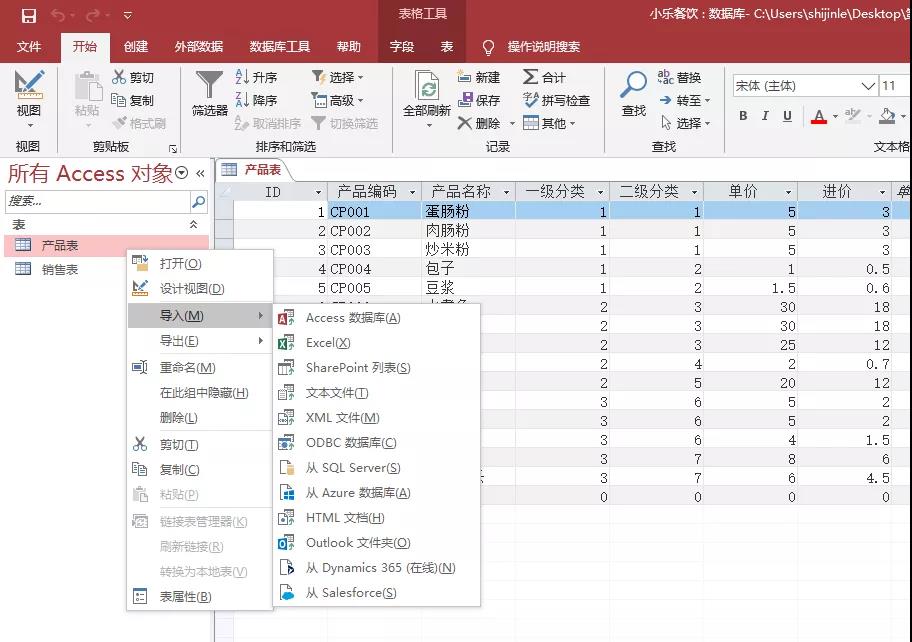
Task: Click the navigation pane search field
Action: 98,201
